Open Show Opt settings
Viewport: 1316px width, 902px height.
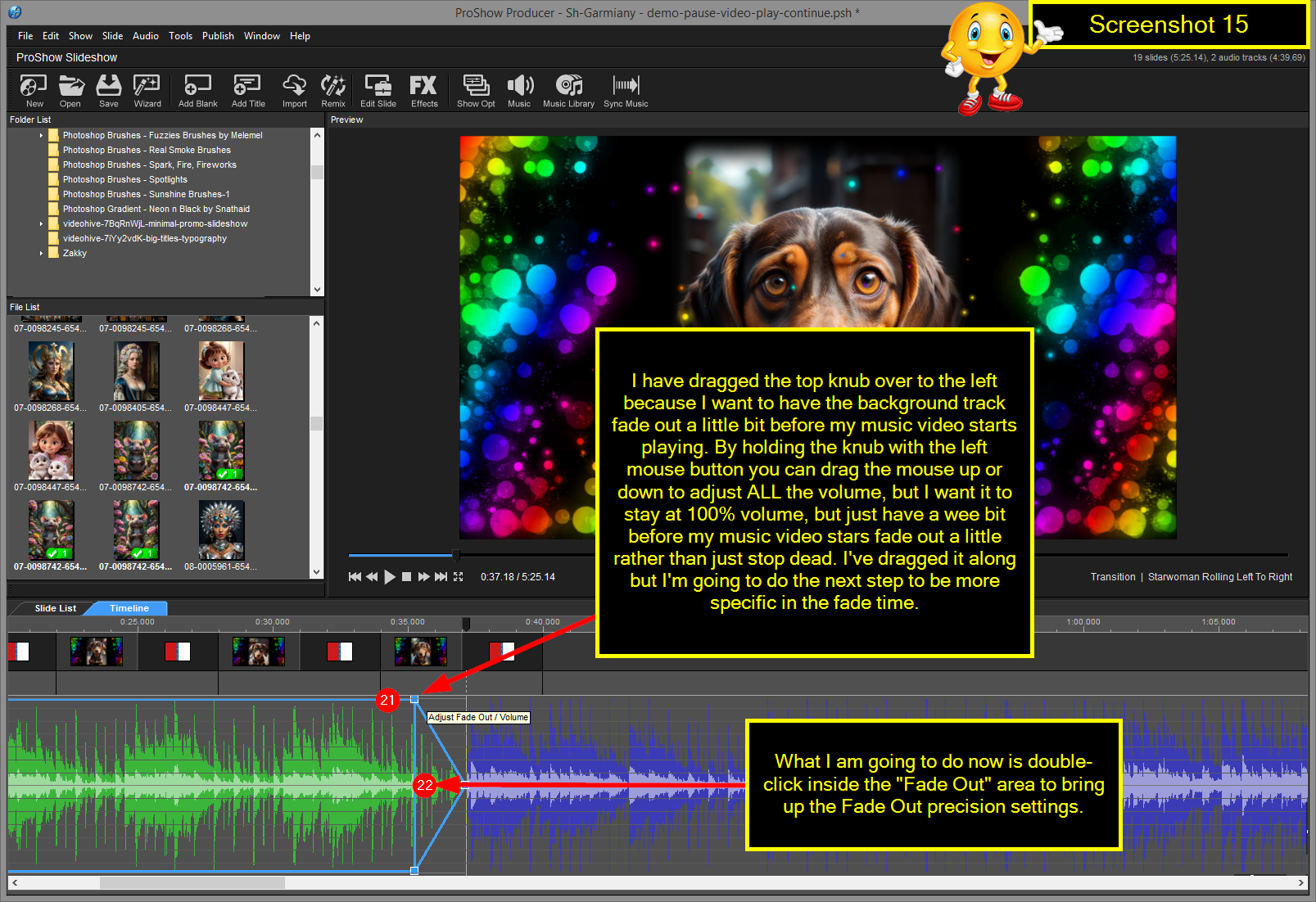pos(476,91)
